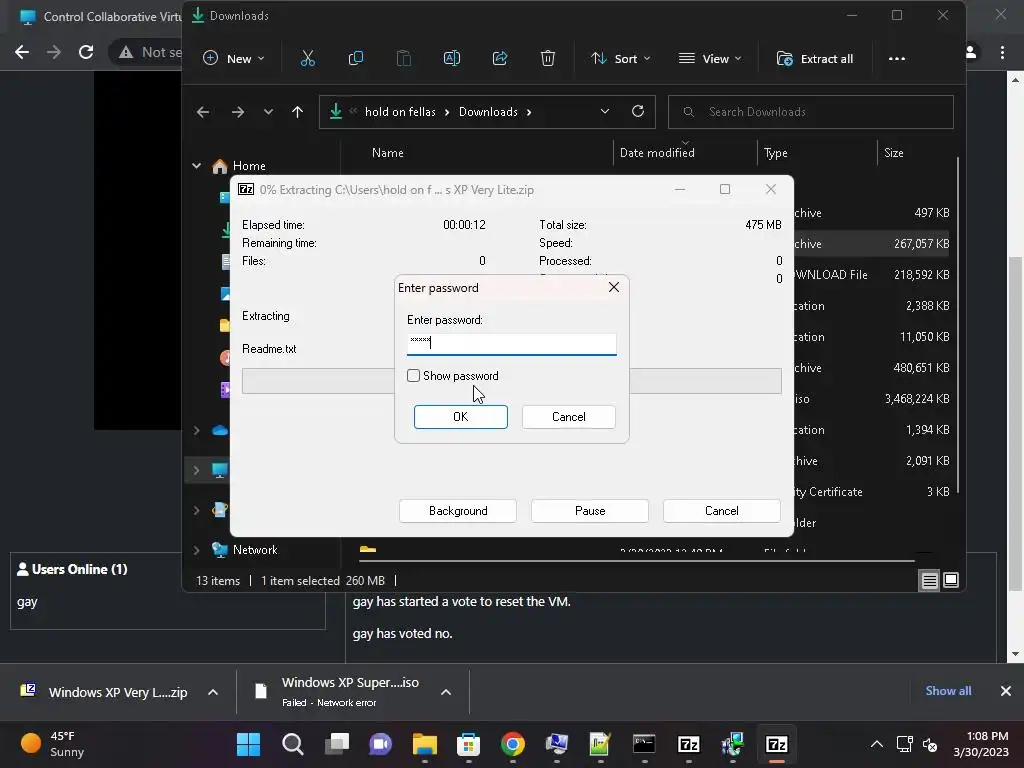
Task: Click Show all downloads link
Action: (948, 691)
